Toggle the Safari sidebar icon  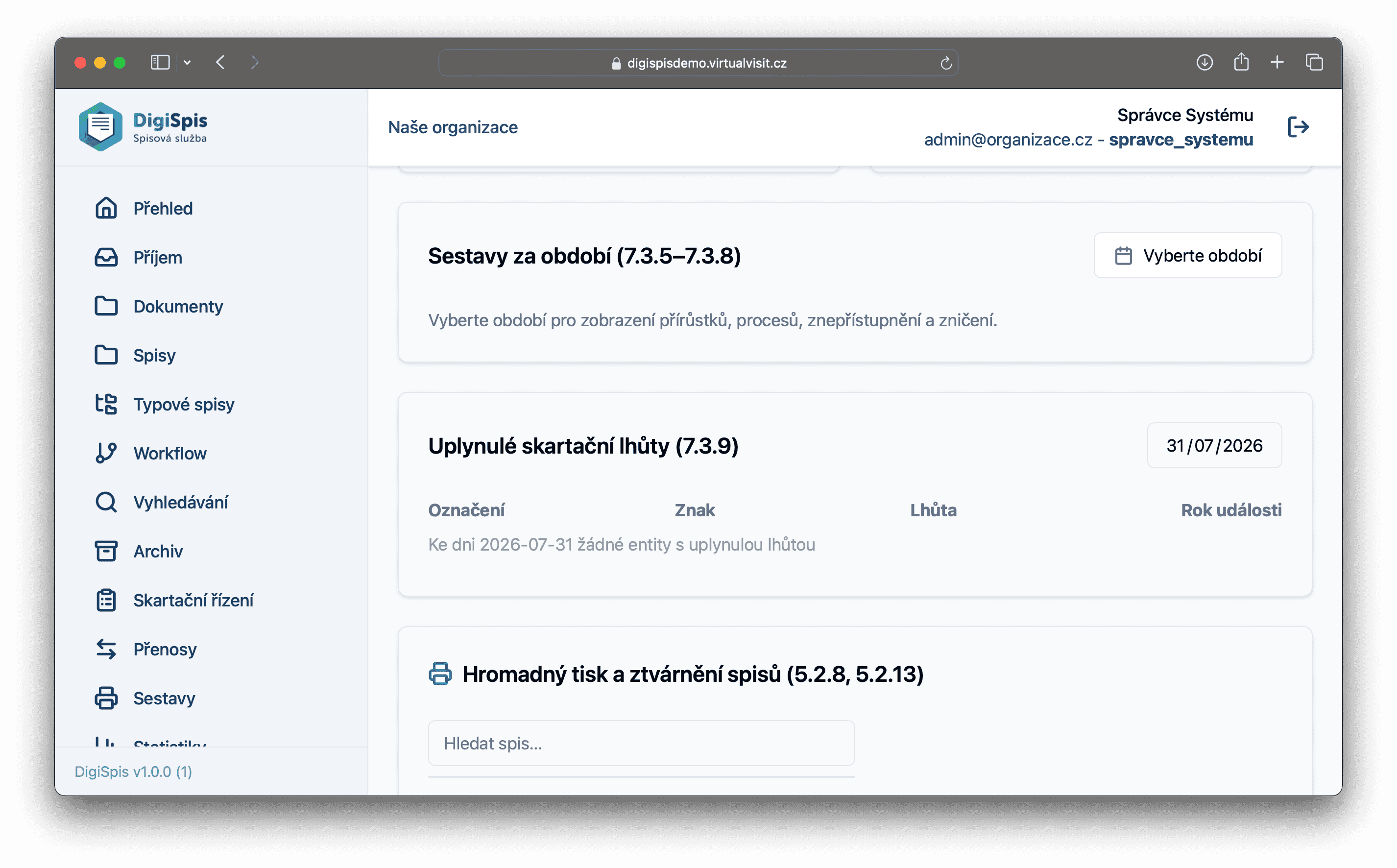click(160, 62)
